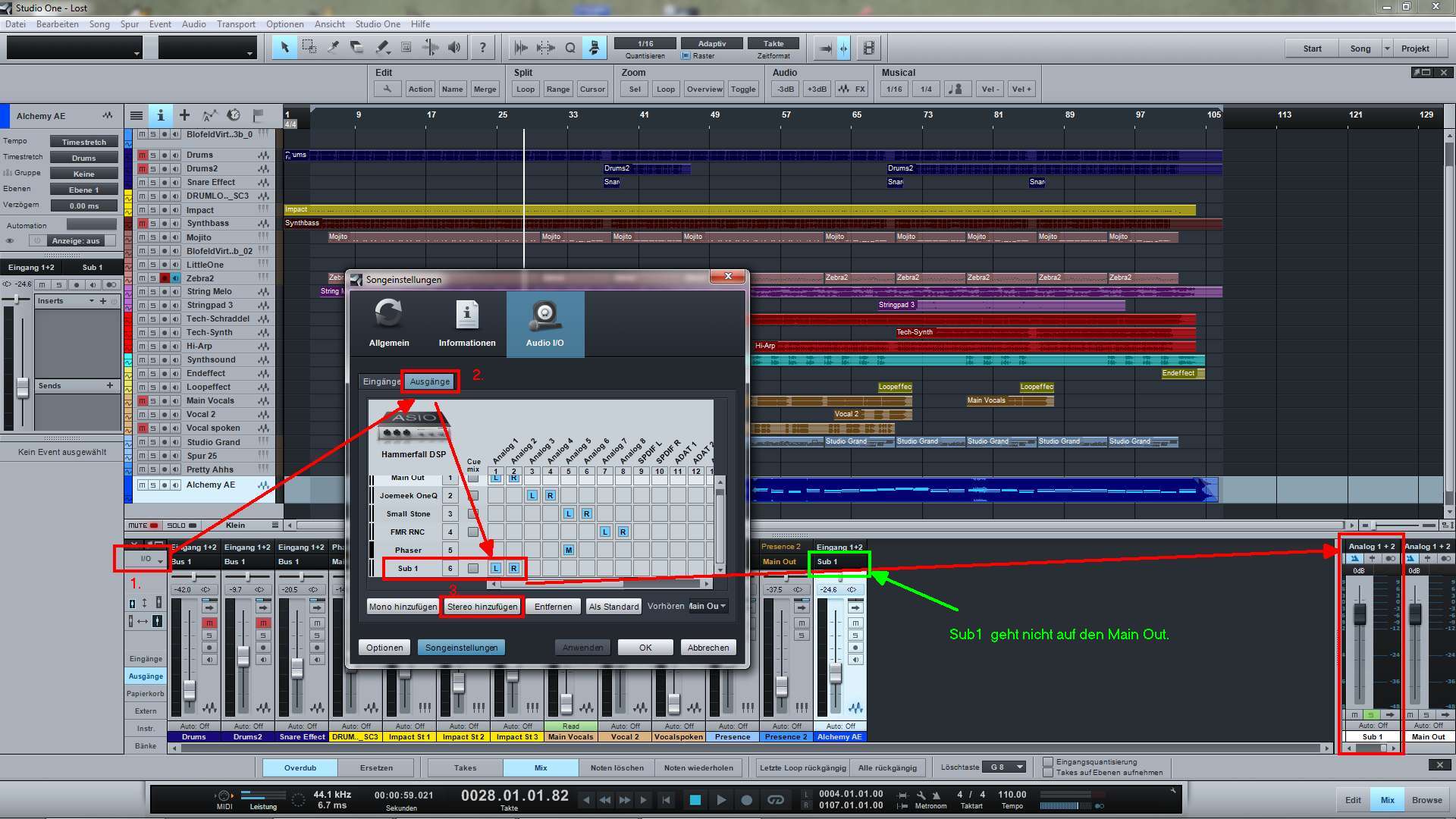The width and height of the screenshot is (1456, 819).
Task: Adjust the Drums channel fader
Action: point(190,690)
